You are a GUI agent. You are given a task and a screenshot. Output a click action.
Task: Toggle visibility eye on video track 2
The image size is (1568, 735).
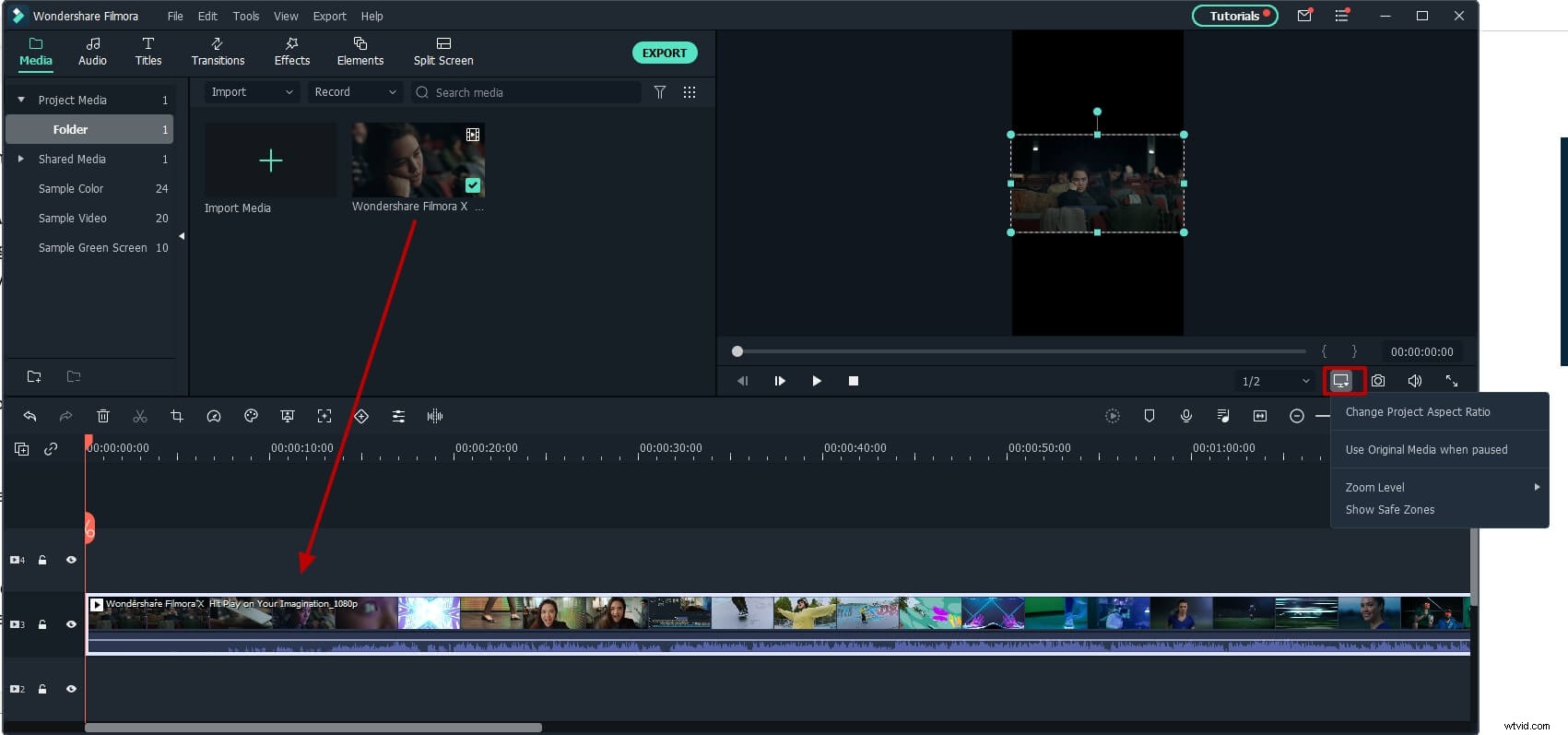[71, 689]
